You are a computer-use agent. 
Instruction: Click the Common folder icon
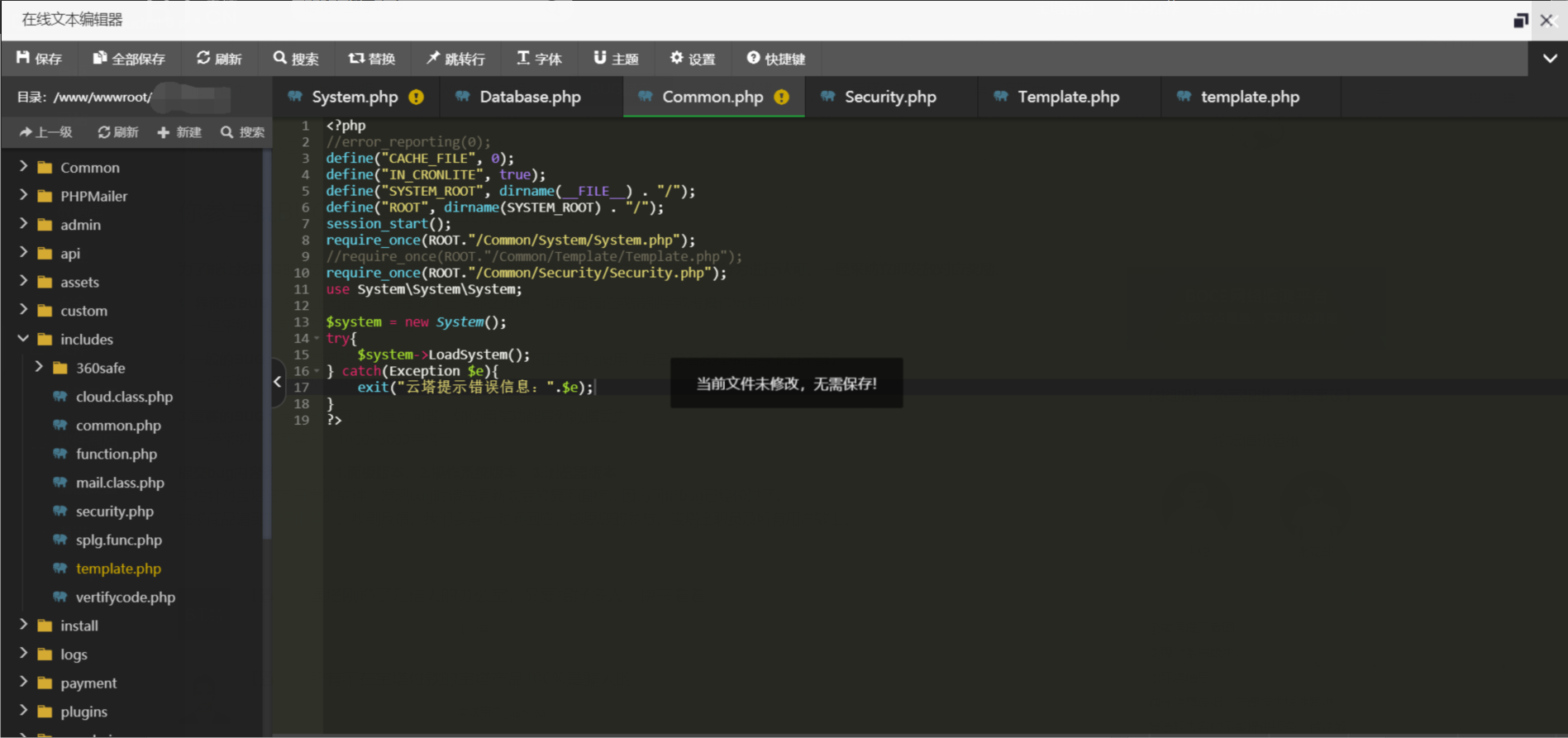pos(45,167)
